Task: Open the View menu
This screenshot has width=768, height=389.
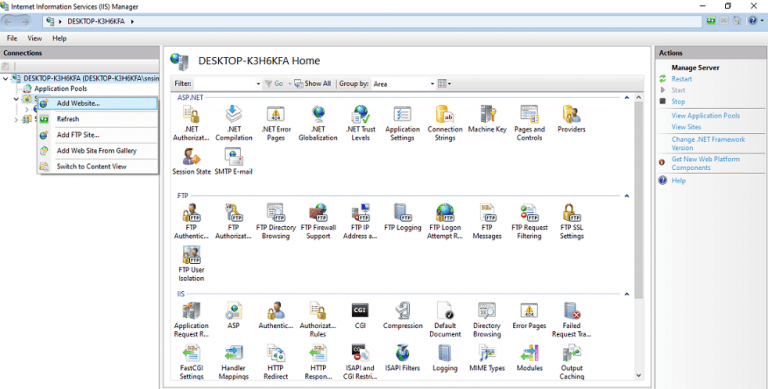Action: click(x=34, y=38)
